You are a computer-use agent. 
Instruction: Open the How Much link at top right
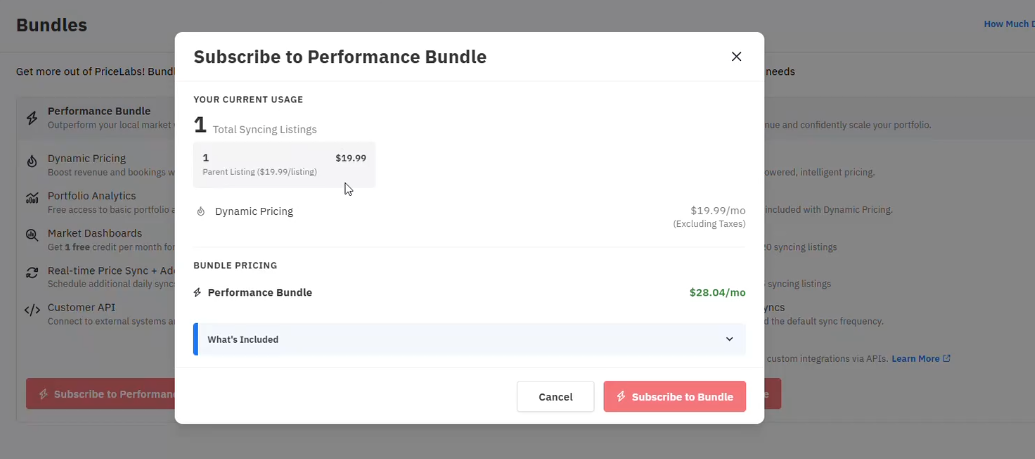coord(1009,24)
